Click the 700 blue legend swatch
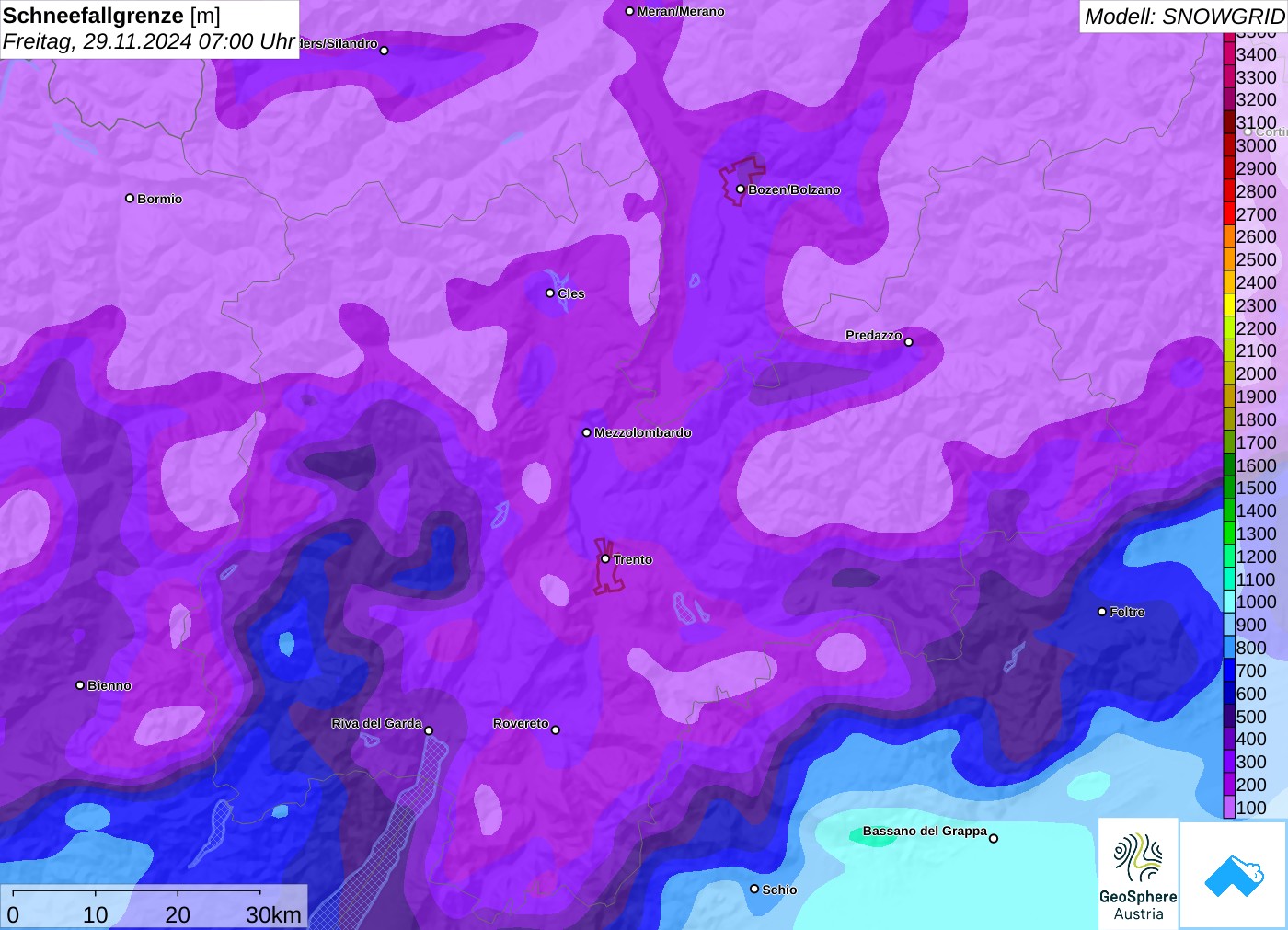 [x=1229, y=671]
